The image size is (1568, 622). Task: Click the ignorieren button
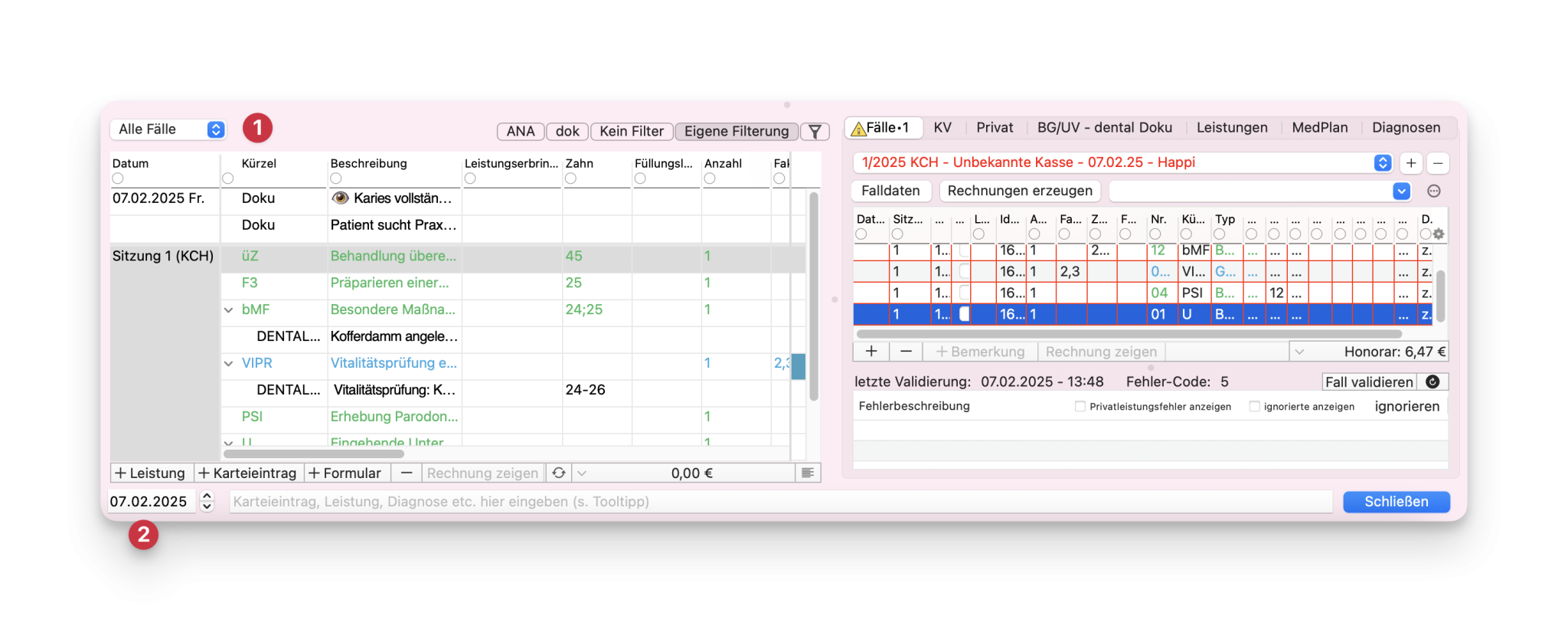pos(1407,407)
